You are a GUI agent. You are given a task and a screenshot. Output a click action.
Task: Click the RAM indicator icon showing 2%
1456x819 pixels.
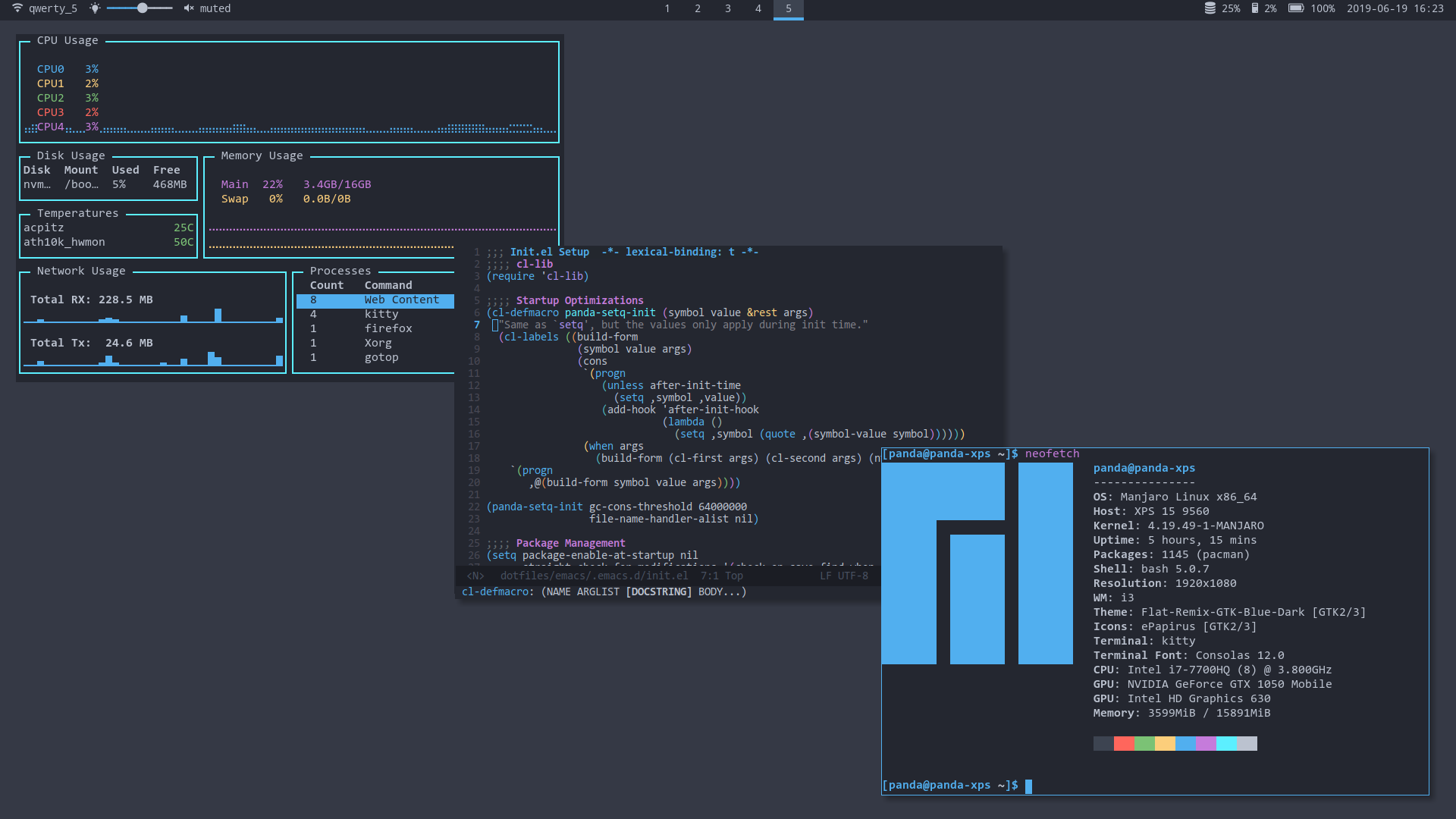pos(1254,8)
